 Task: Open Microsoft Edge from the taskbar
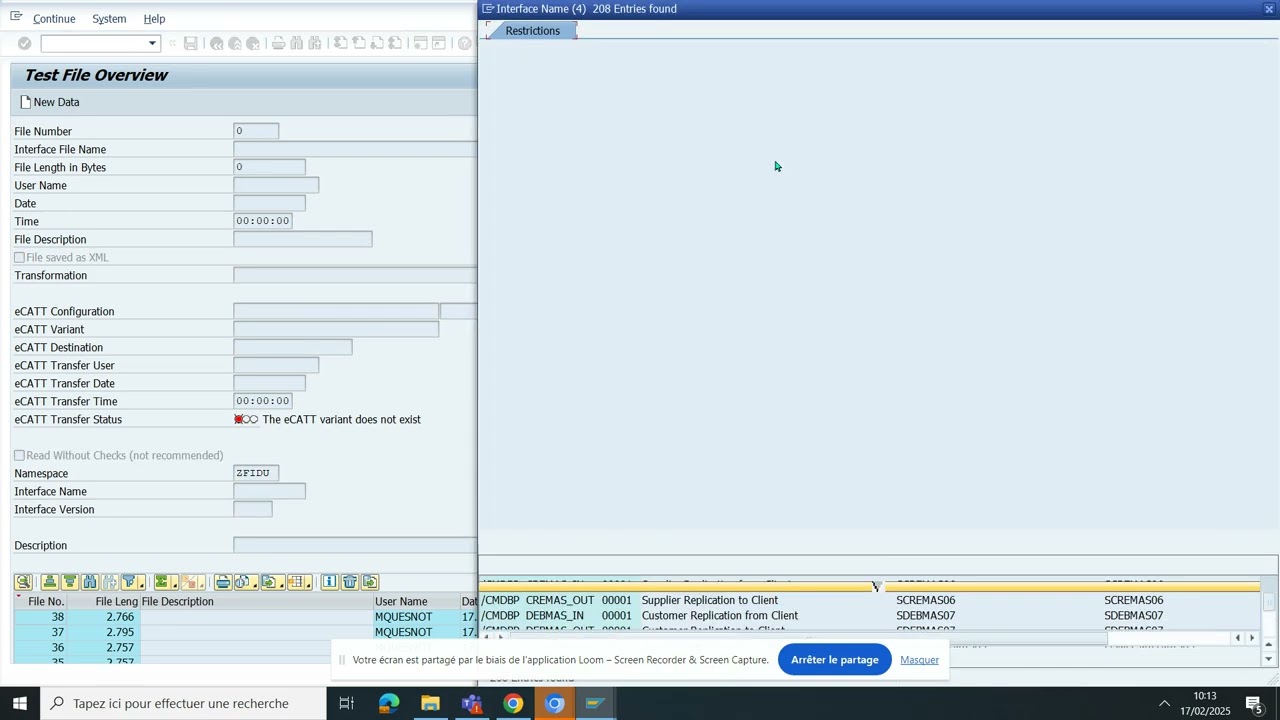pos(389,703)
